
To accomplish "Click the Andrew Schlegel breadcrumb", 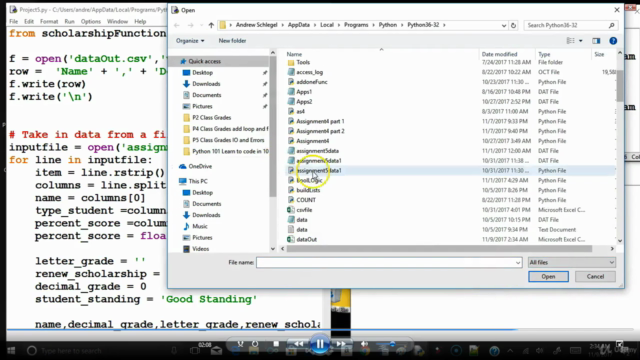I will click(x=256, y=25).
